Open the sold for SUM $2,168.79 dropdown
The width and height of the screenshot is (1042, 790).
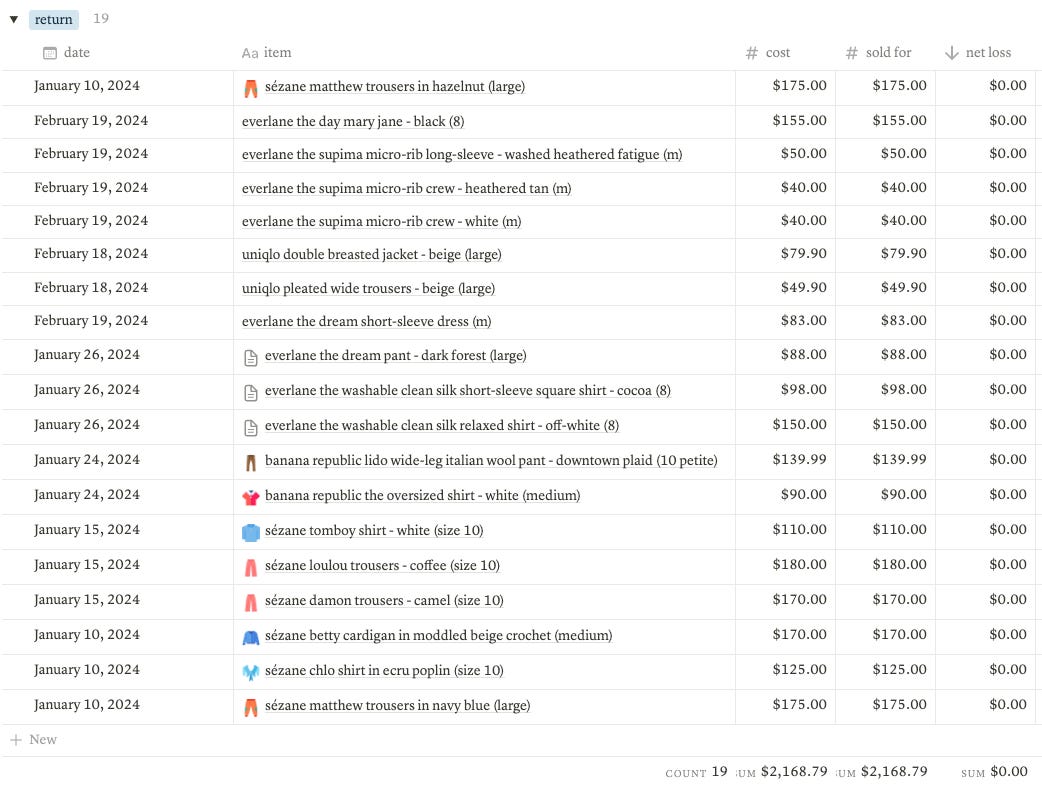pos(881,772)
